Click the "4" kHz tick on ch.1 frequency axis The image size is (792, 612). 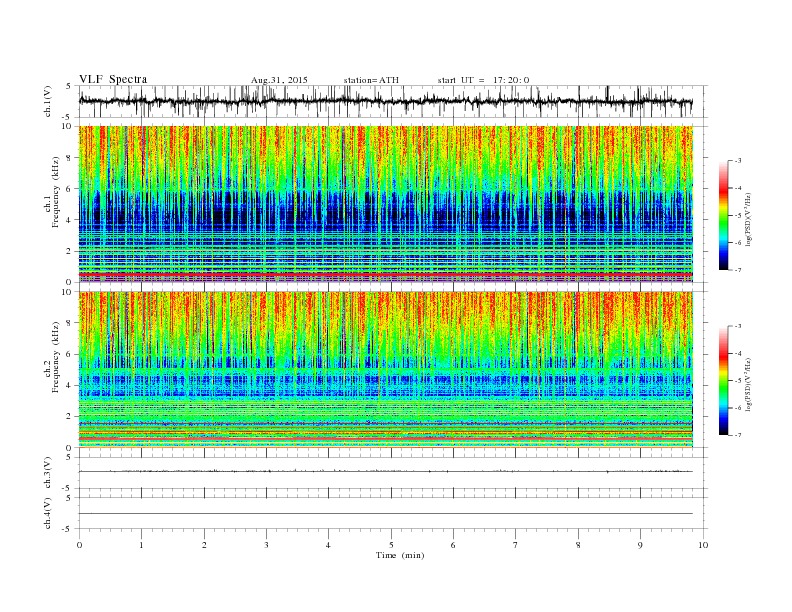[69, 220]
